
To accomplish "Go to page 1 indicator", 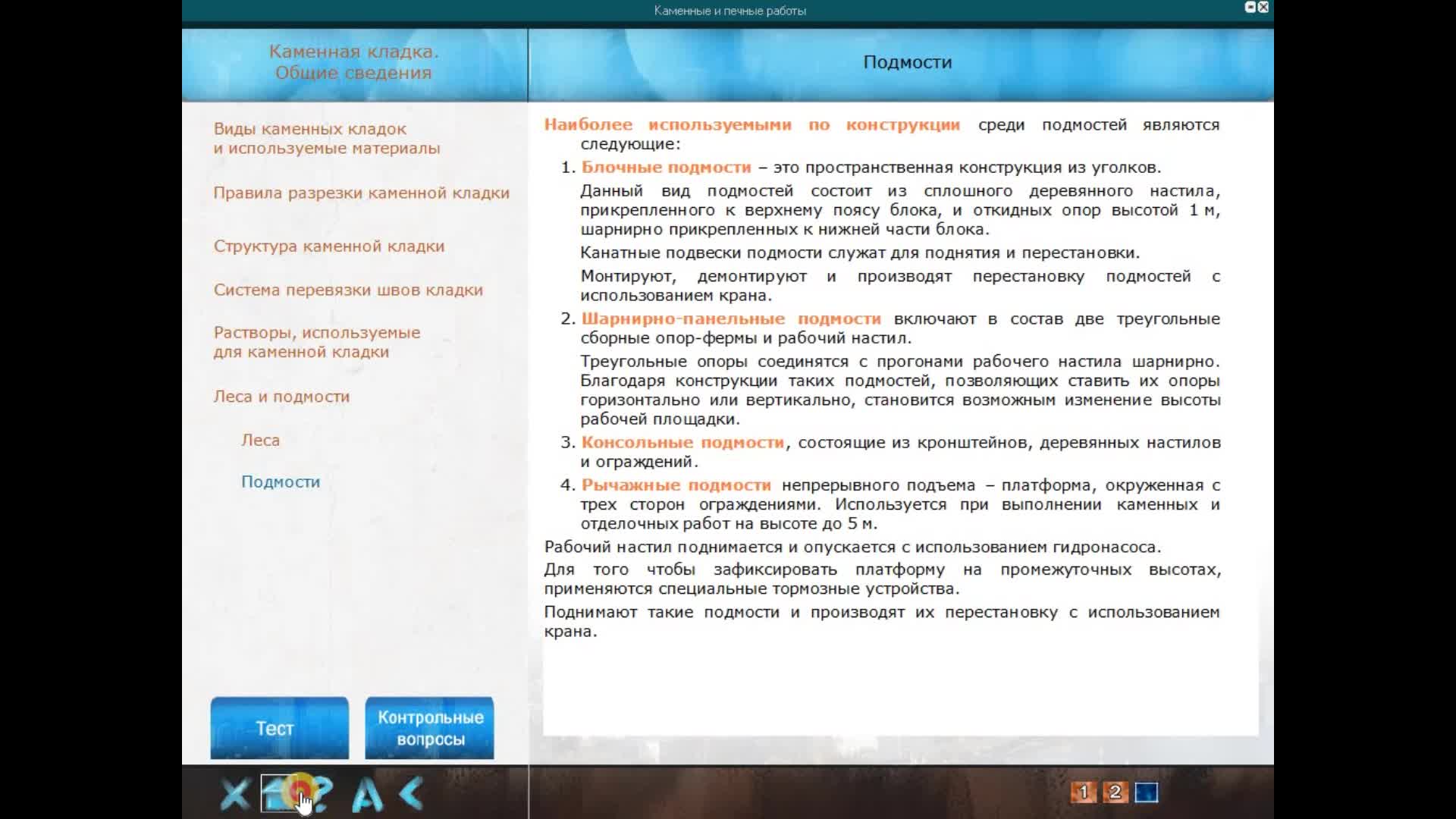I will (x=1083, y=792).
